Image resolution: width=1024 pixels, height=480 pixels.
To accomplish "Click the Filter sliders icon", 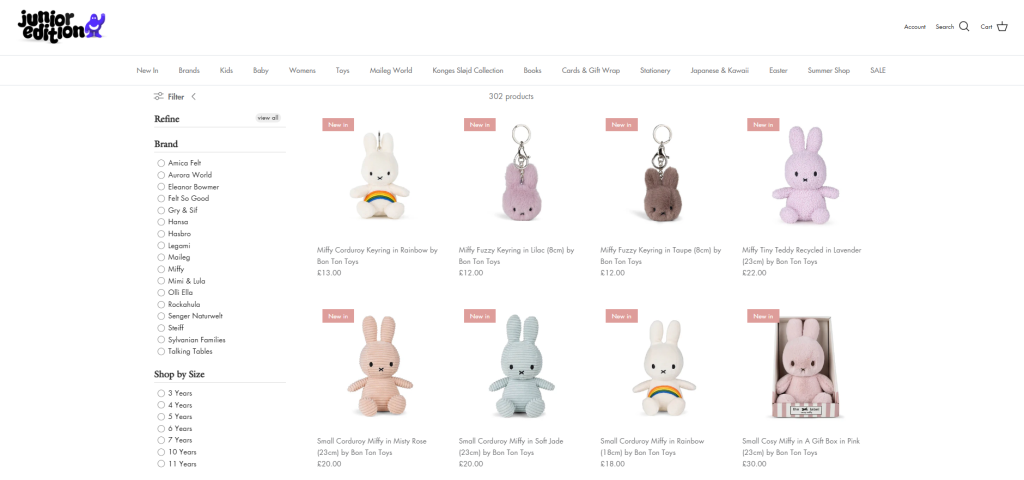I will pos(159,97).
